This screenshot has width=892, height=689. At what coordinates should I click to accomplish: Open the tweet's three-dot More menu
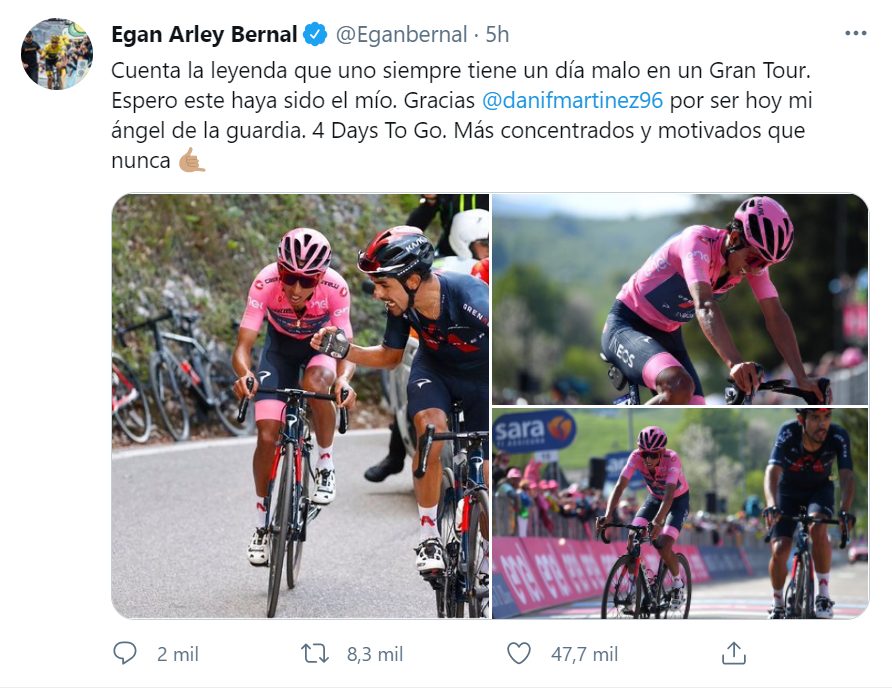[855, 33]
